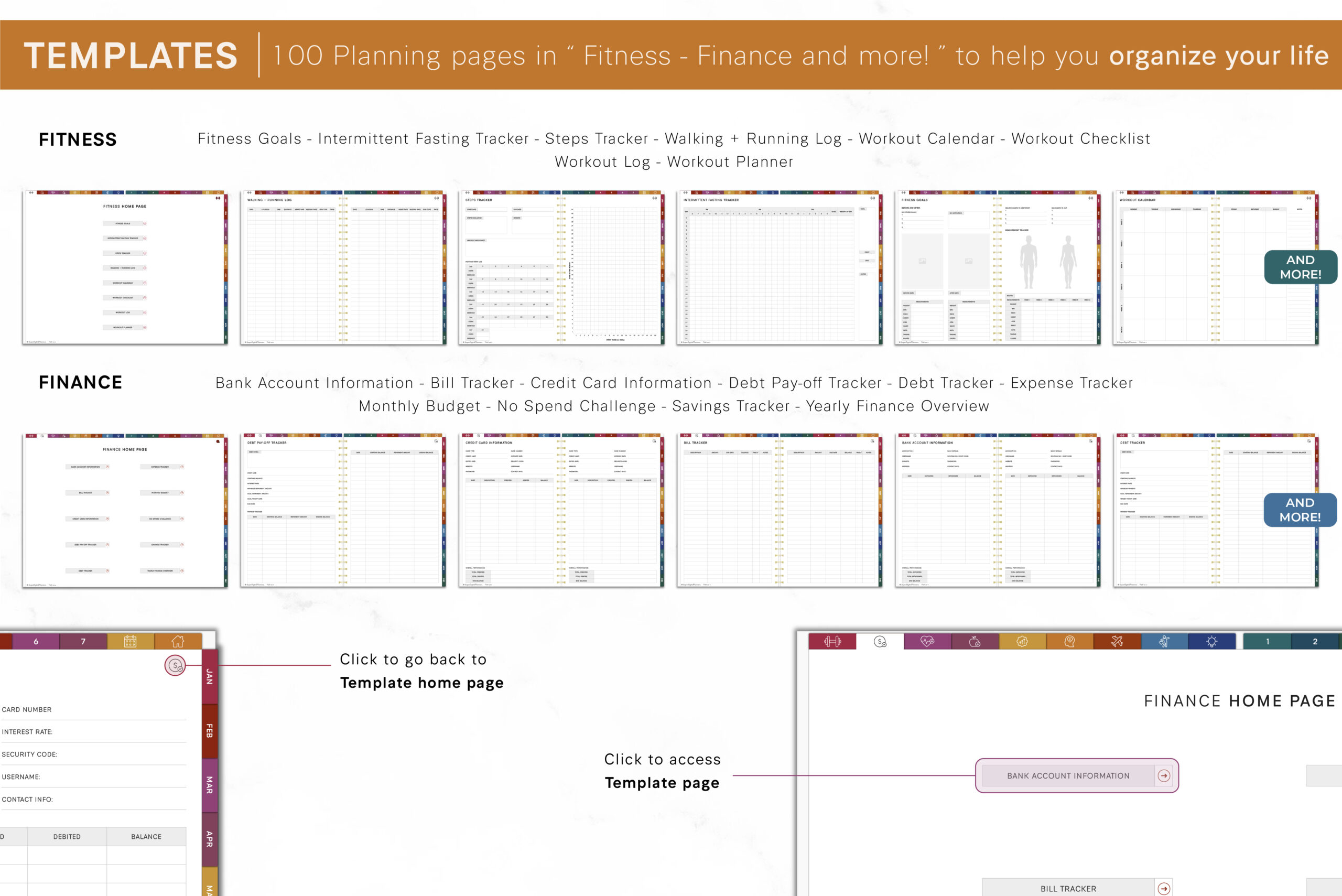This screenshot has height=896, width=1342.
Task: Open the apple nutrition tab icon
Action: [974, 642]
